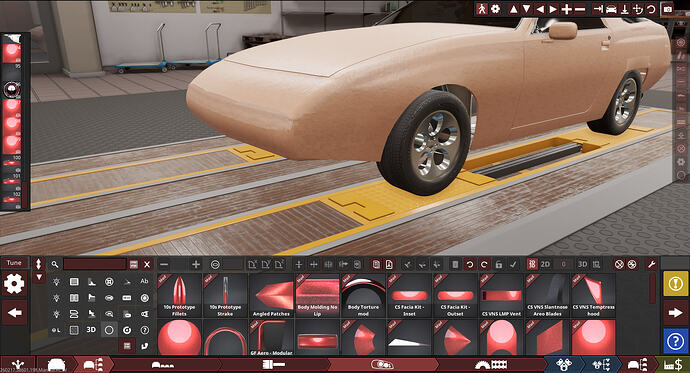Click the copy fixture icon
690x373 pixels.
[x=376, y=264]
